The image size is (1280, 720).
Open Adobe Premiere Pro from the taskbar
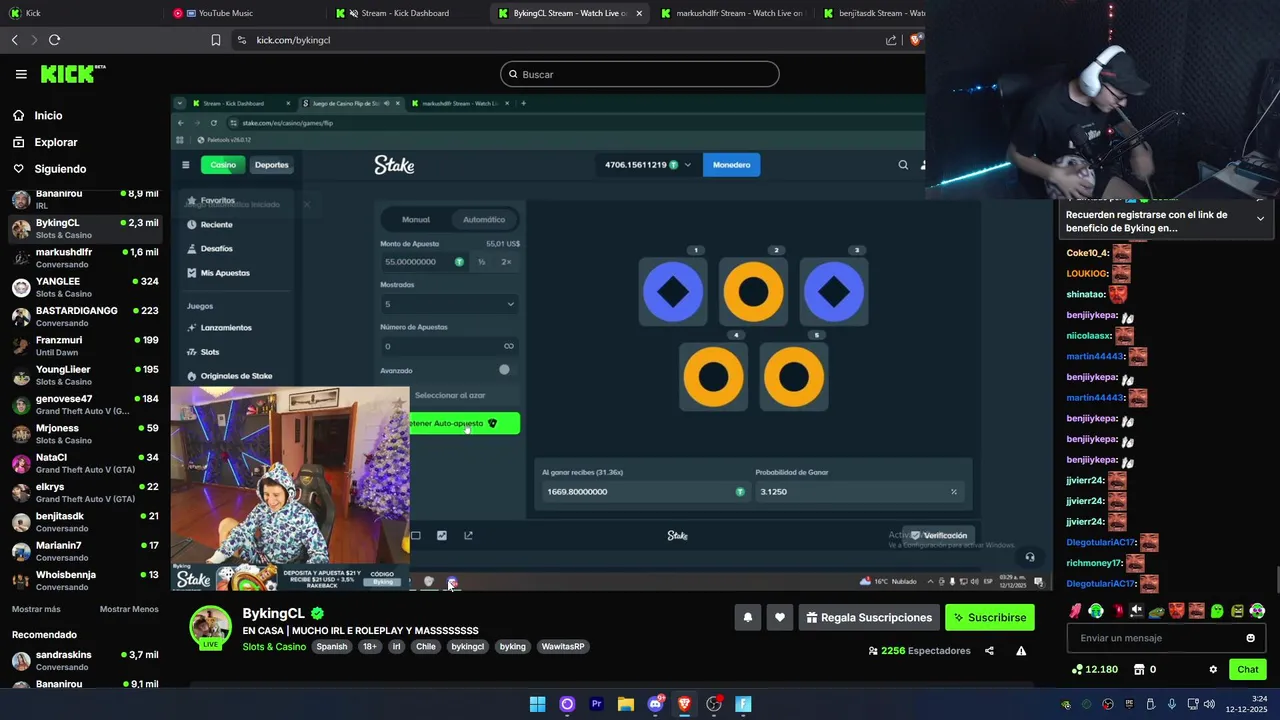(x=596, y=704)
